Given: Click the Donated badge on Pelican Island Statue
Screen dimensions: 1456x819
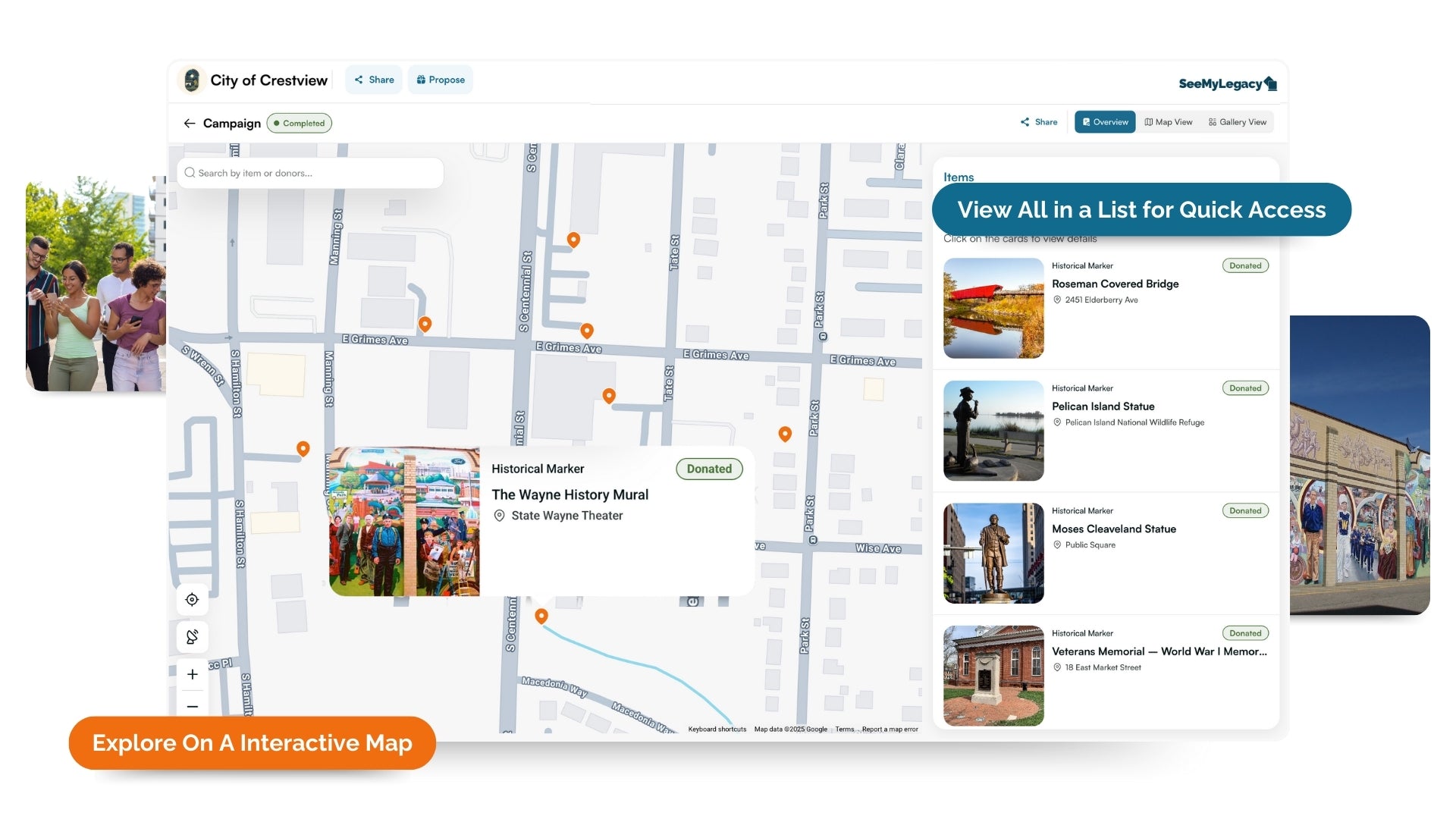Looking at the screenshot, I should pos(1245,388).
